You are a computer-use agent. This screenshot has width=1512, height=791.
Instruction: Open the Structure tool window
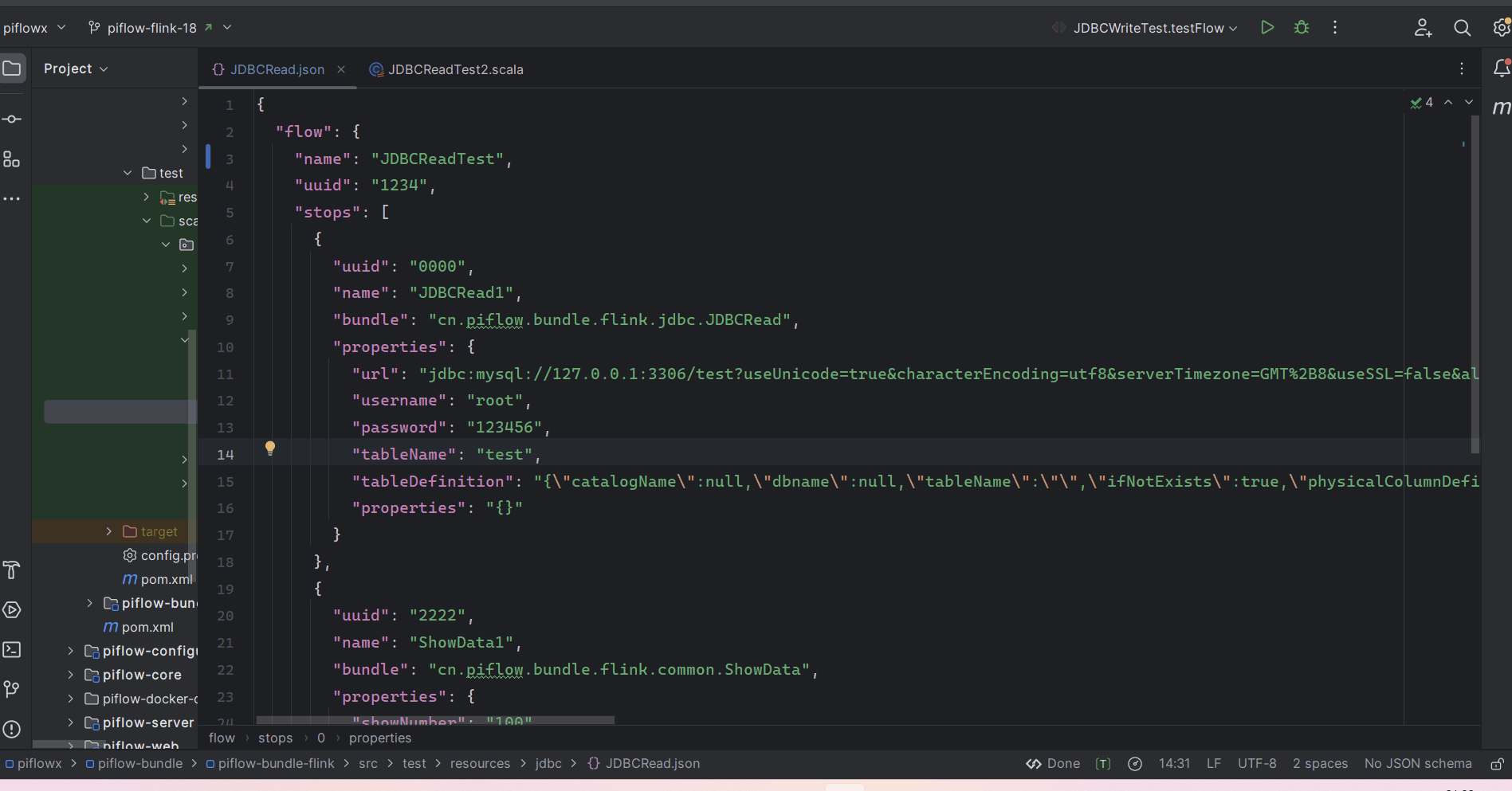click(x=12, y=159)
